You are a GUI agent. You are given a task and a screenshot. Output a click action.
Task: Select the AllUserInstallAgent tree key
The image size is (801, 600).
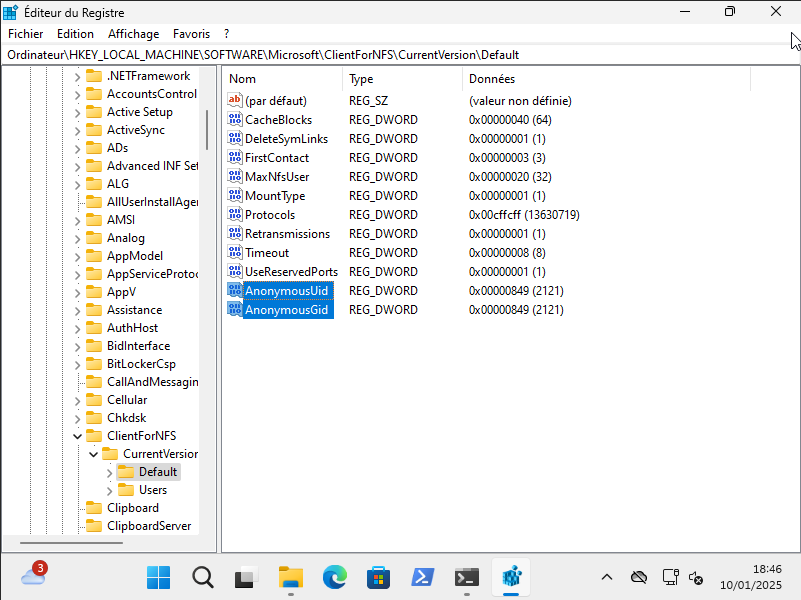click(x=152, y=202)
